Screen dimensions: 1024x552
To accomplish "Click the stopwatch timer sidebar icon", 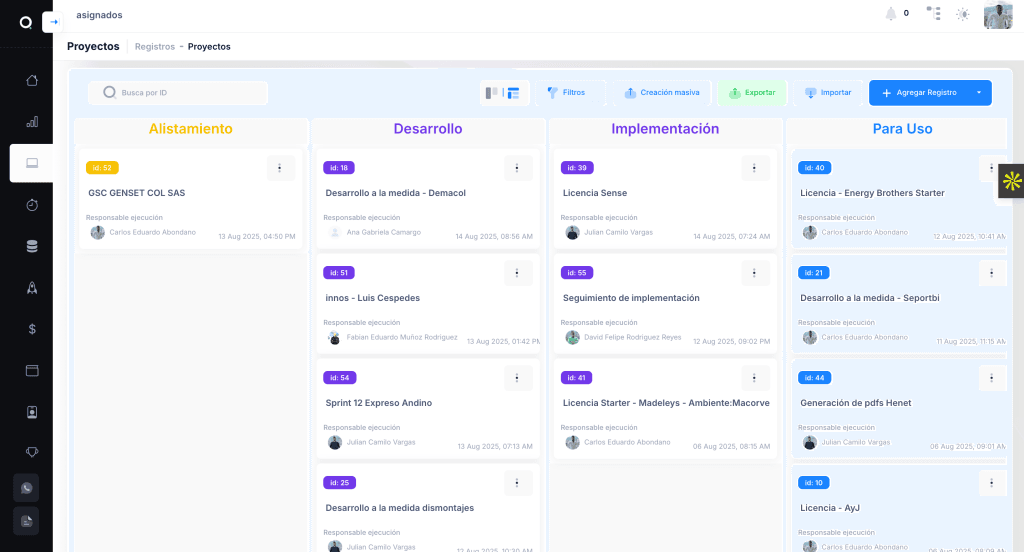I will click(x=32, y=204).
